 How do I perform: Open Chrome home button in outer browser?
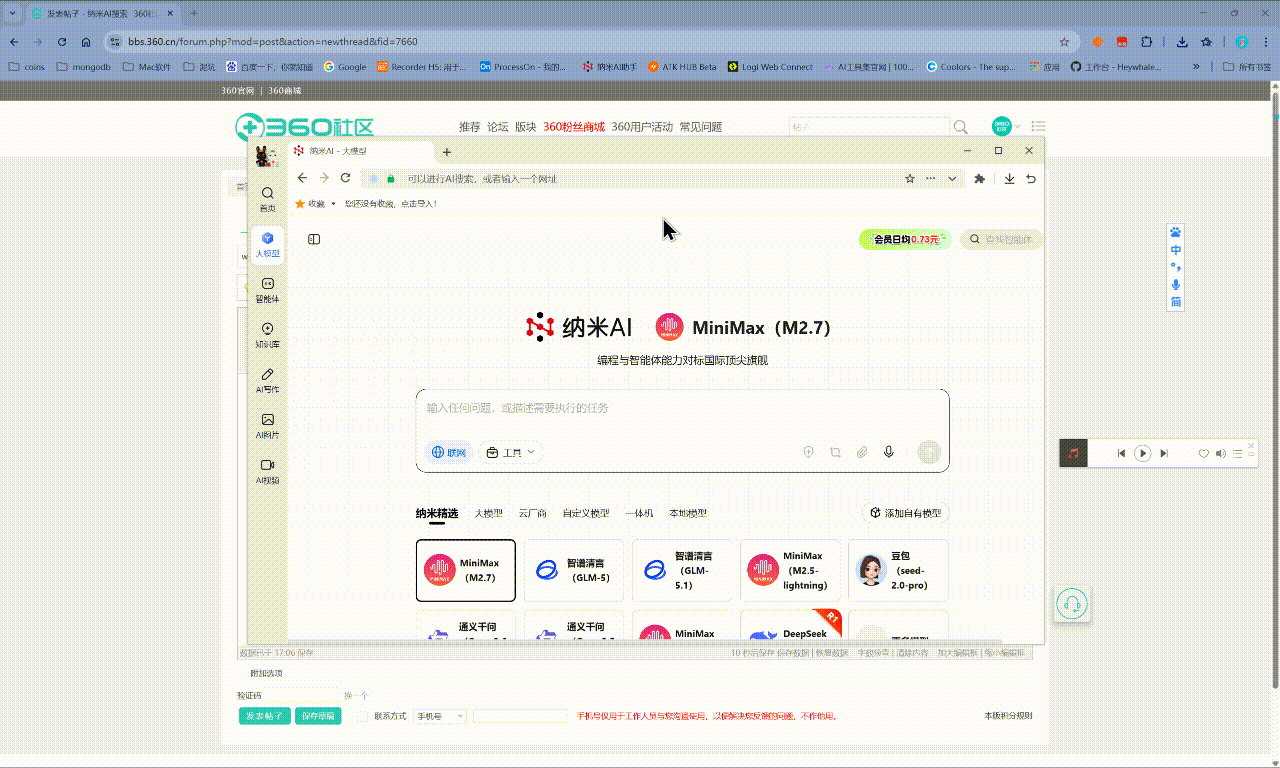tap(86, 42)
